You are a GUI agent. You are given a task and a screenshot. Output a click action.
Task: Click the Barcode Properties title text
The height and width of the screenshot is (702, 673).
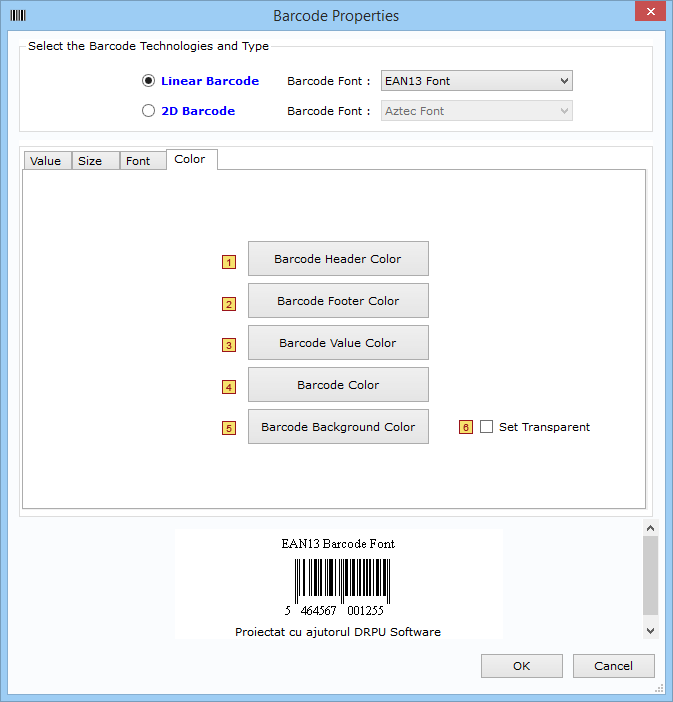(x=336, y=16)
